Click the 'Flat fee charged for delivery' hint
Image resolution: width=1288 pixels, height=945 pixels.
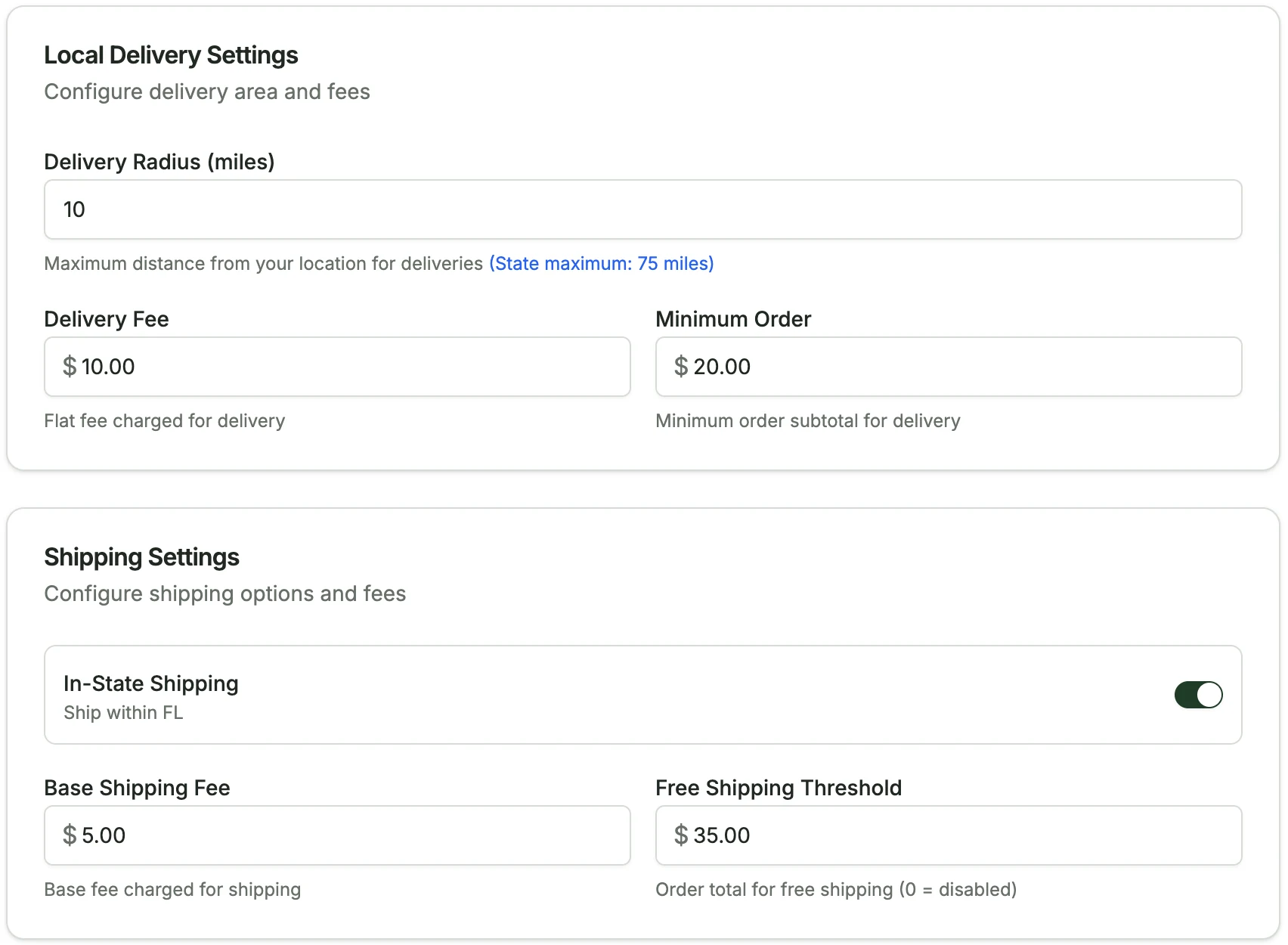coord(165,421)
